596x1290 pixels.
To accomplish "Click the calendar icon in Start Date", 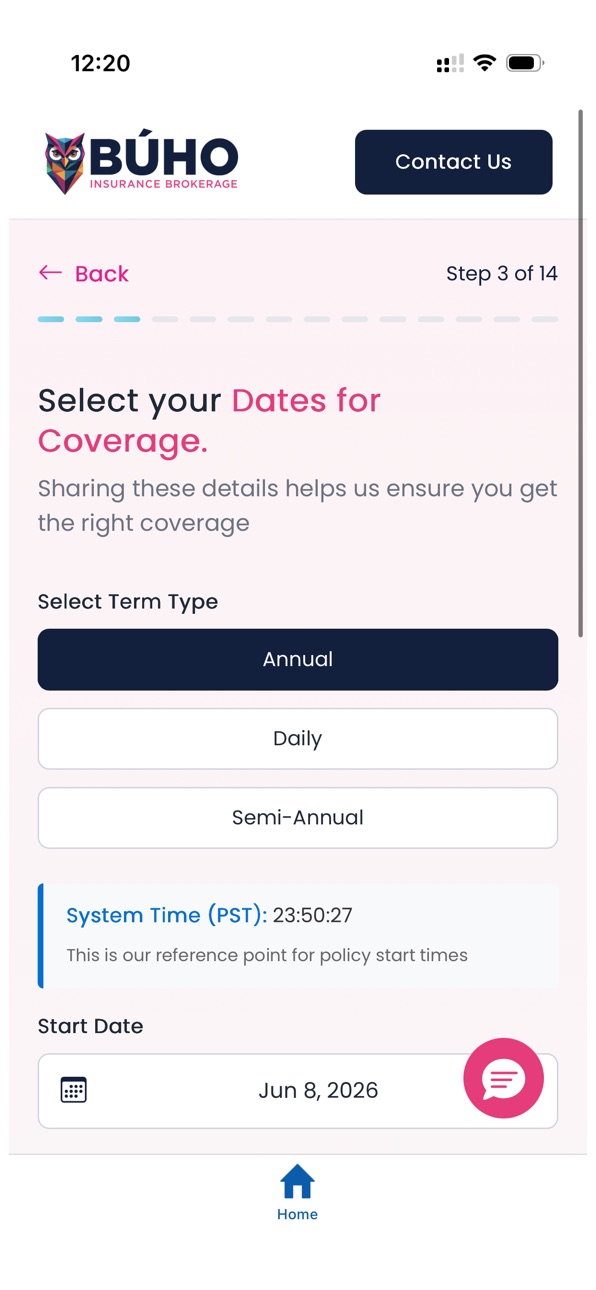I will tap(74, 1090).
